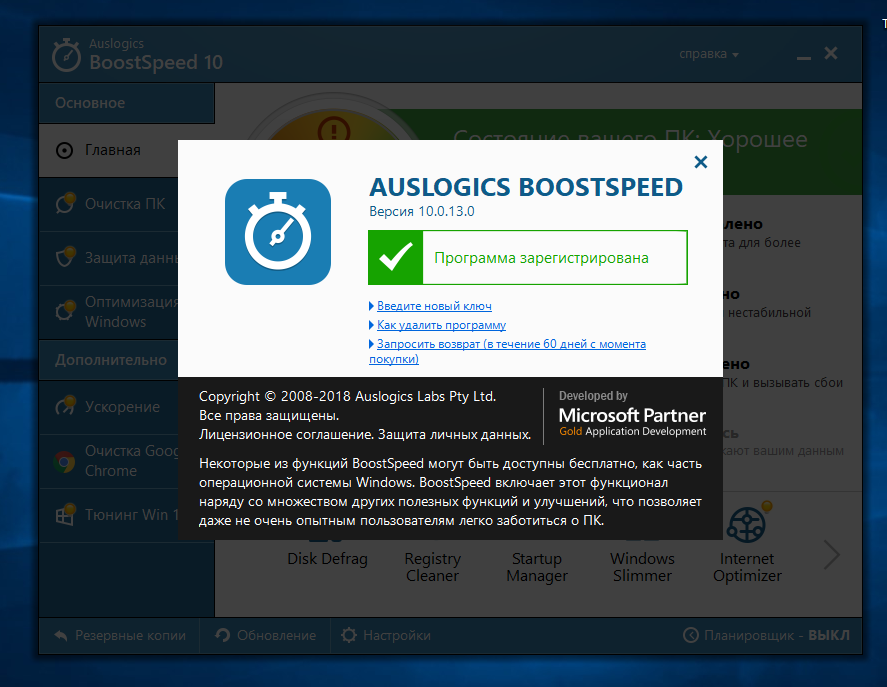Viewport: 887px width, 687px height.
Task: Open the 'Запросить возврат' refund link
Action: pos(507,351)
